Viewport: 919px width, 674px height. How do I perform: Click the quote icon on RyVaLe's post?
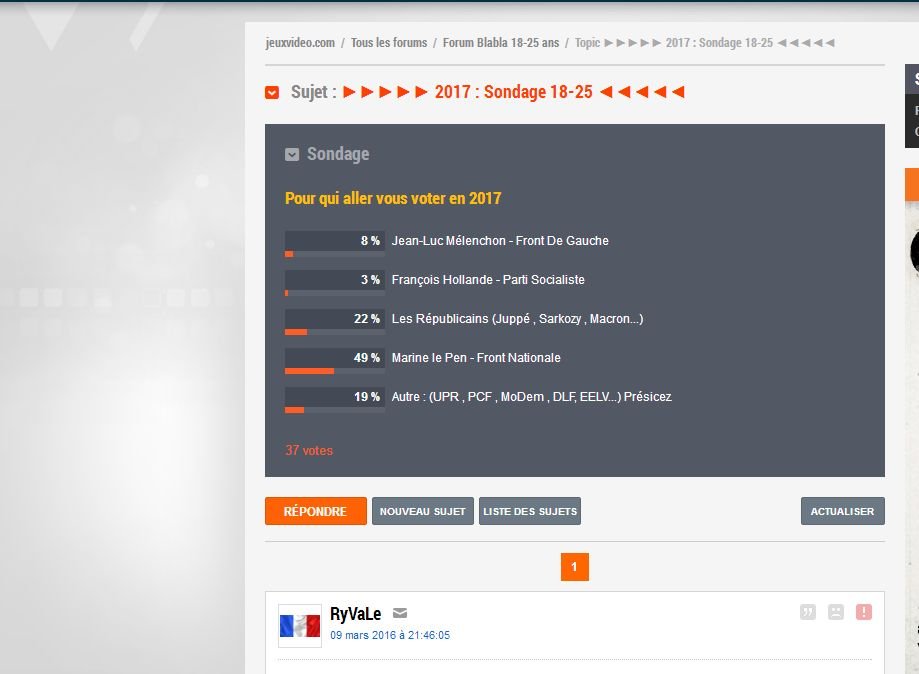click(808, 612)
